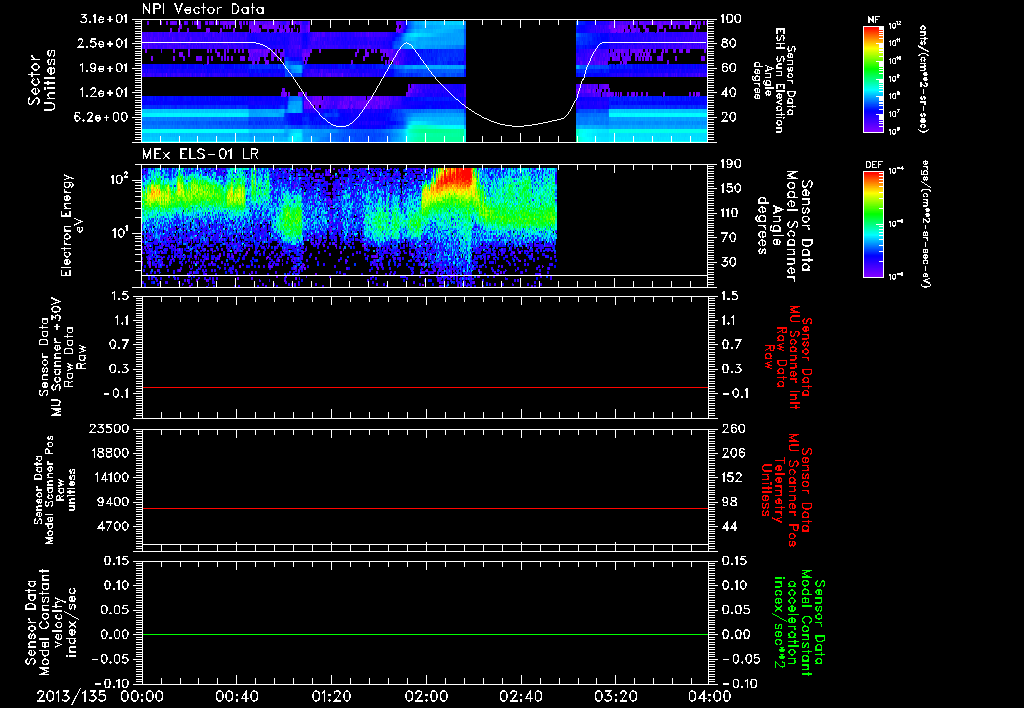
Task: Click the green line in the velocity panel
Action: (x=424, y=634)
